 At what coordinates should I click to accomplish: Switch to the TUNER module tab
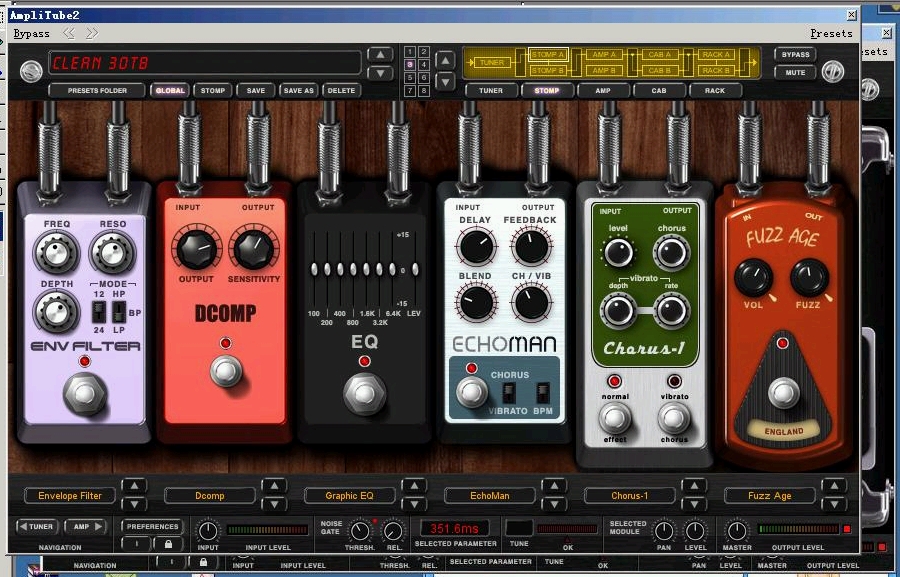point(491,91)
